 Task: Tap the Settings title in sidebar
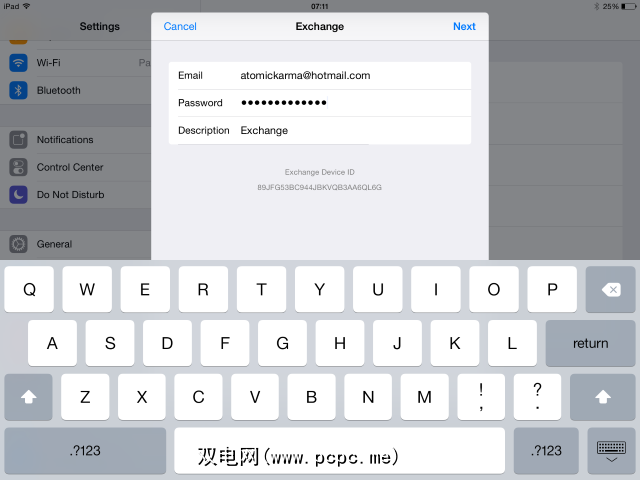[100, 27]
